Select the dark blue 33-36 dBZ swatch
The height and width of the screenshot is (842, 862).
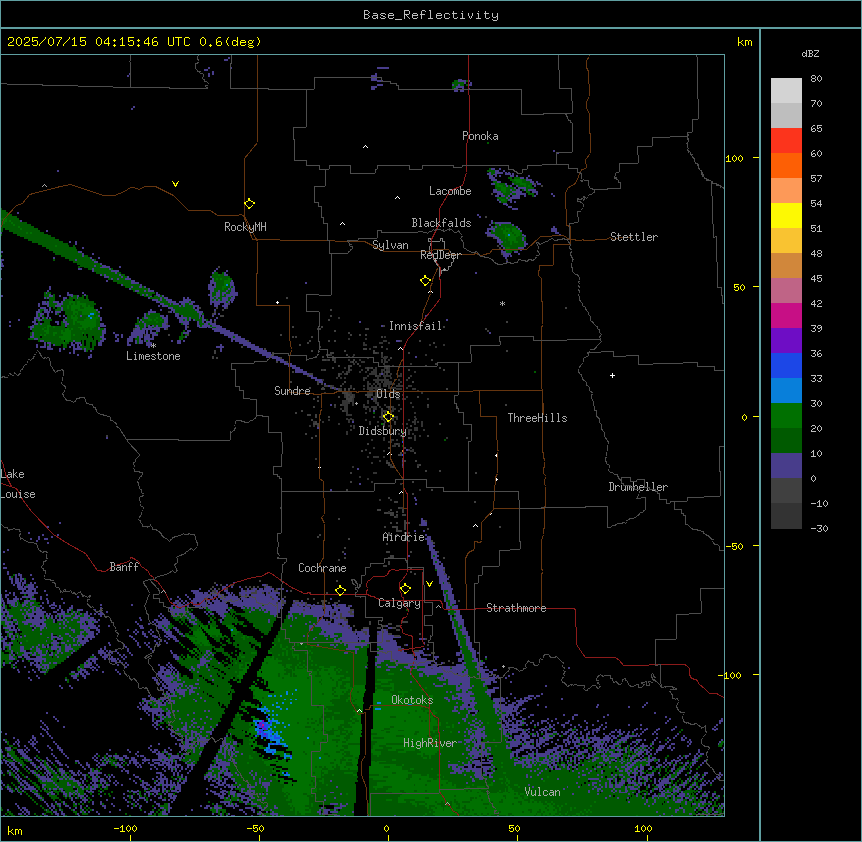(x=786, y=365)
